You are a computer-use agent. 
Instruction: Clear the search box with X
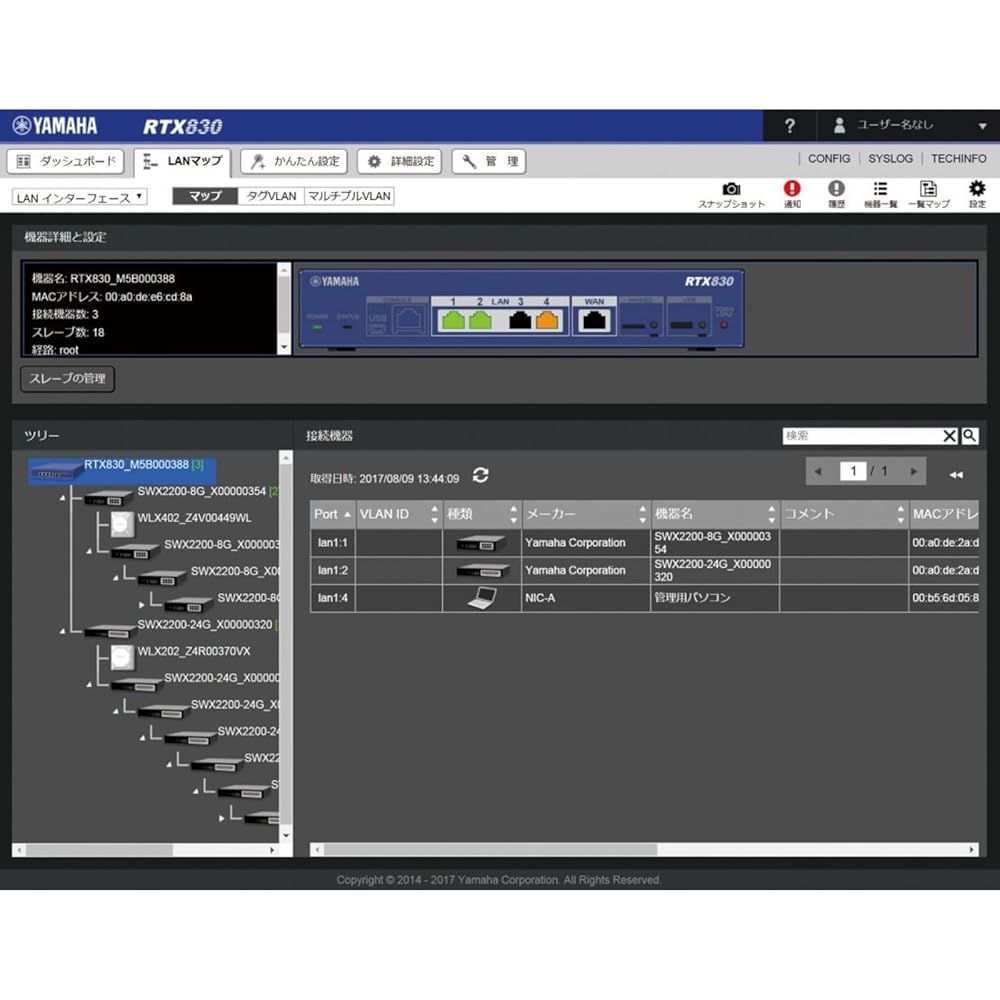950,436
